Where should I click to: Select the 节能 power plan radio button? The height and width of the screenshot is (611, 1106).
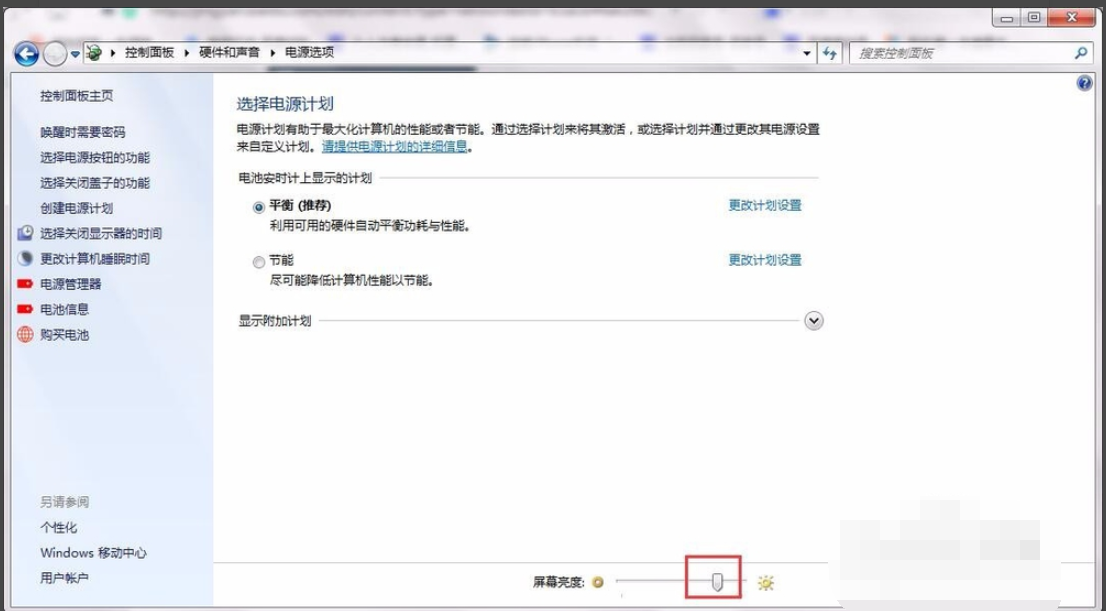click(259, 262)
